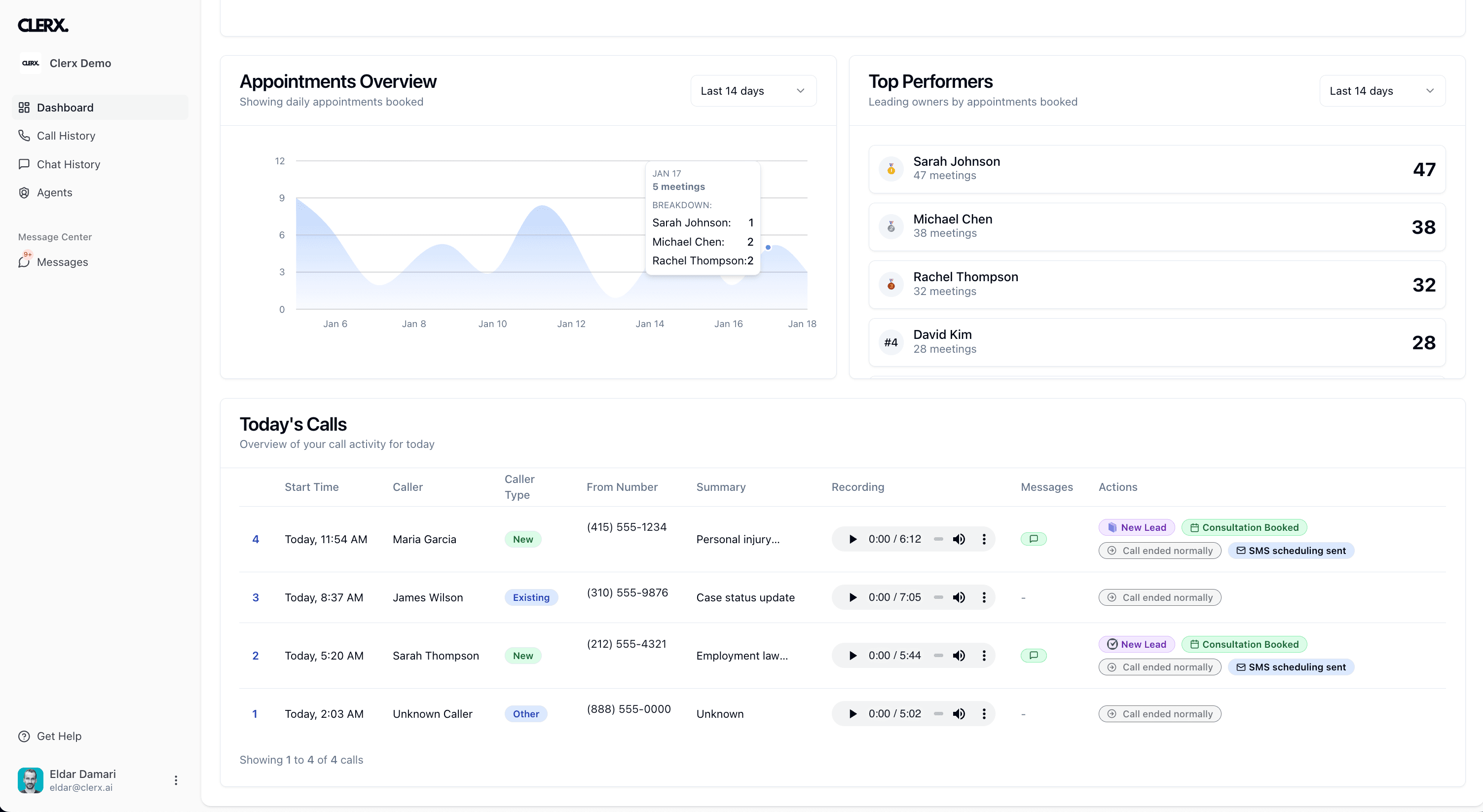Open the Call History section
This screenshot has height=812, width=1483.
(x=65, y=135)
